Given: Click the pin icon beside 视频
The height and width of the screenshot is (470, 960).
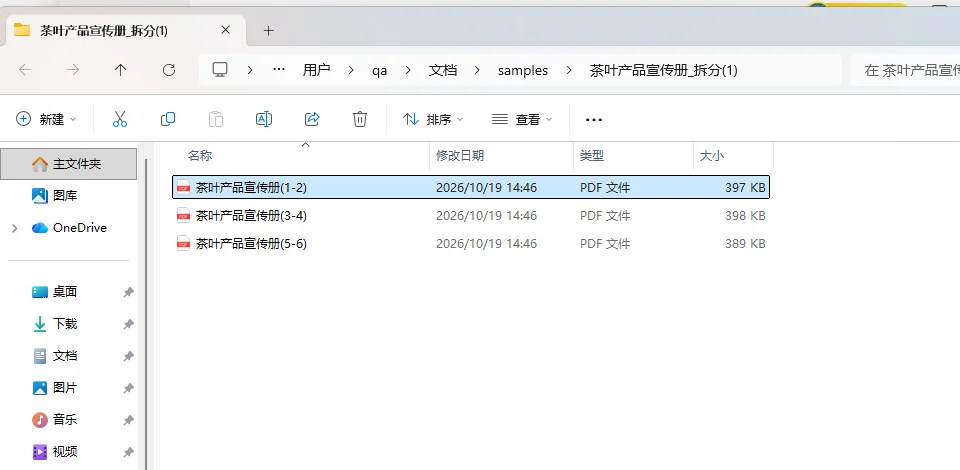Looking at the screenshot, I should click(x=128, y=452).
